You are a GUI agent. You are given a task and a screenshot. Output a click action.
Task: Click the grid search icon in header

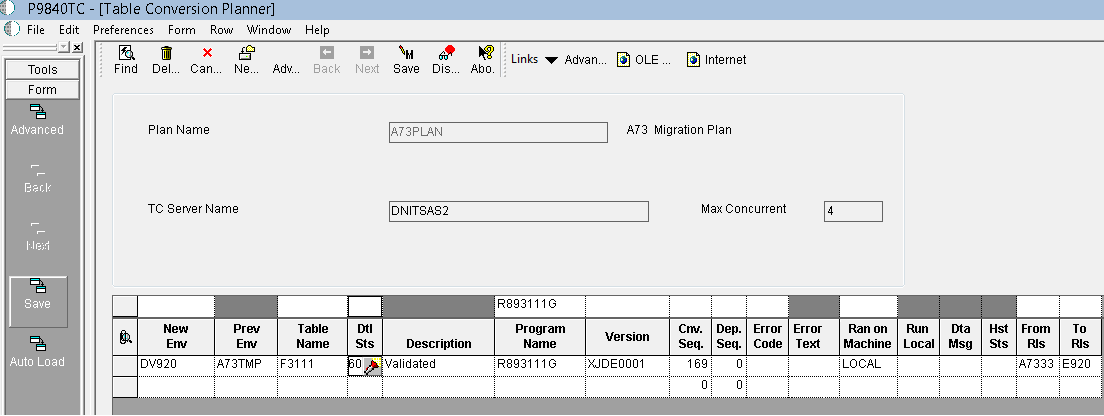coord(125,338)
